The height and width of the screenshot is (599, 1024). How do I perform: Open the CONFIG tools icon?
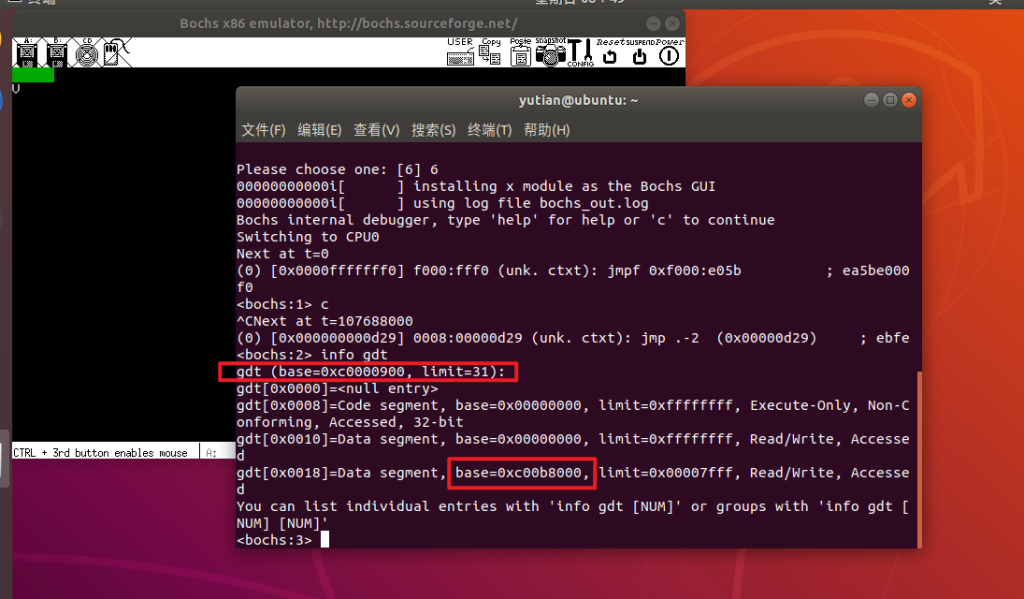point(580,52)
